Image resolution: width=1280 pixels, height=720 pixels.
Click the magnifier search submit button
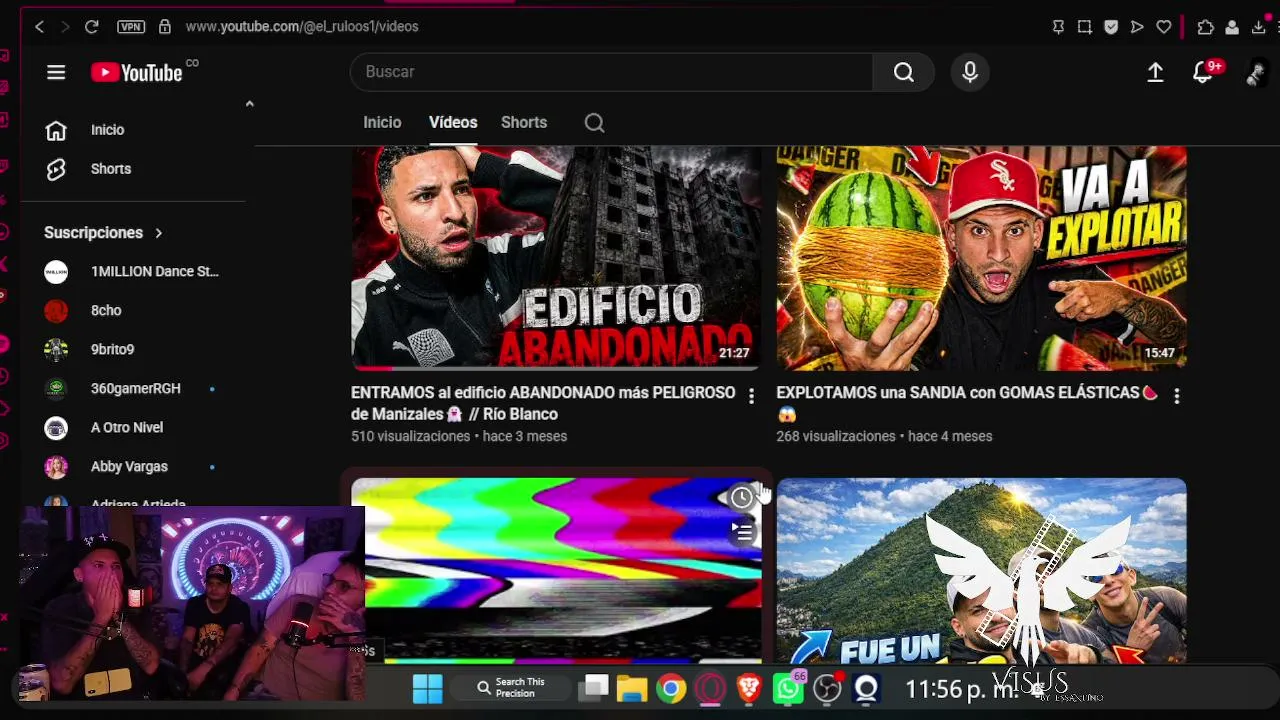coord(904,72)
